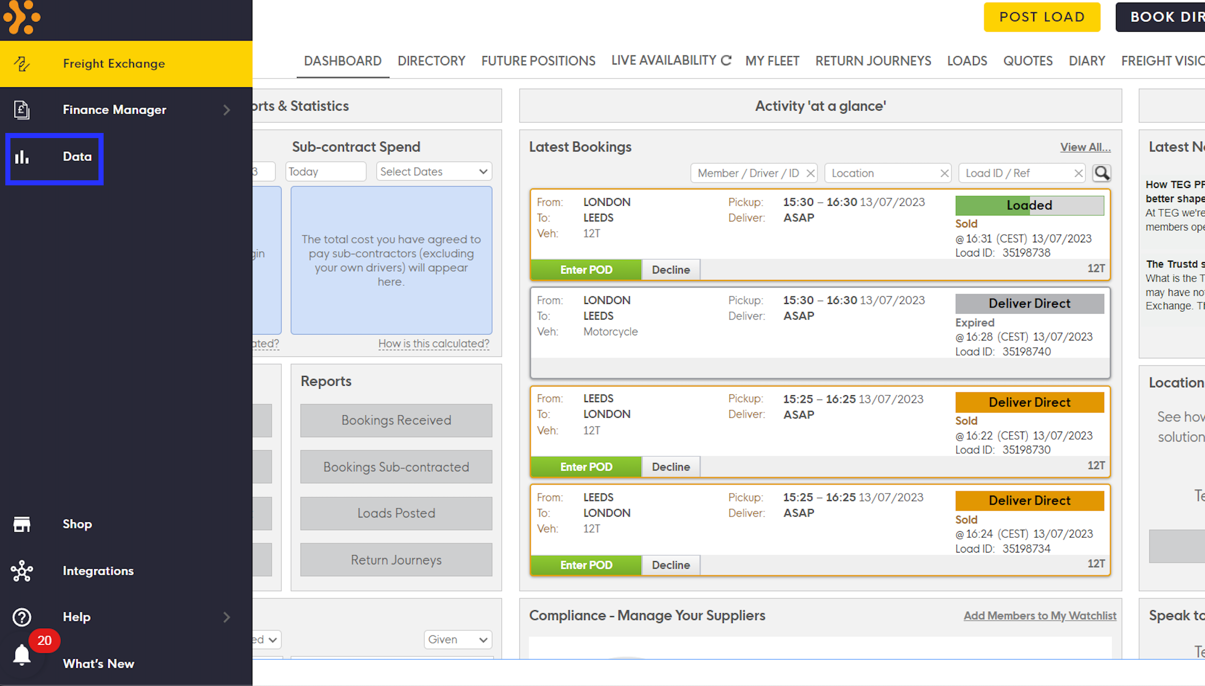
Task: Click the Sub-contract Spend heading
Action: click(x=356, y=147)
